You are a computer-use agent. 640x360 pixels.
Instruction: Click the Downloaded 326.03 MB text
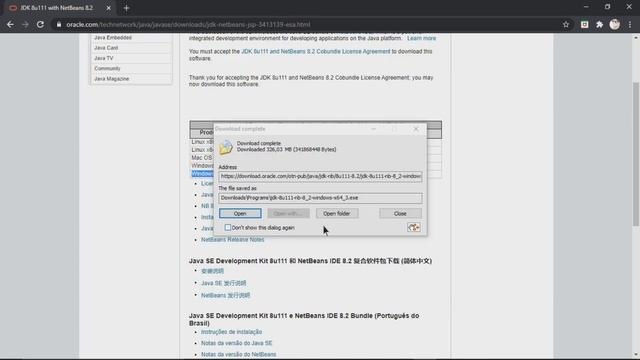tap(287, 150)
